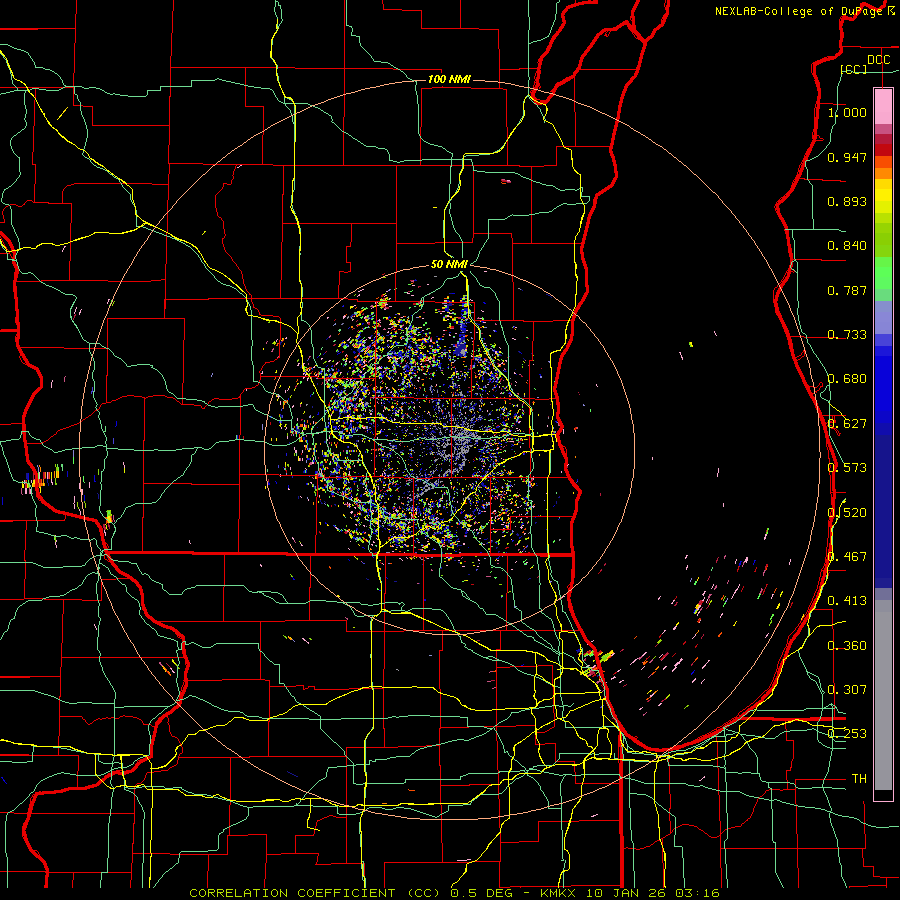Click the 0.467 scale value

847,556
